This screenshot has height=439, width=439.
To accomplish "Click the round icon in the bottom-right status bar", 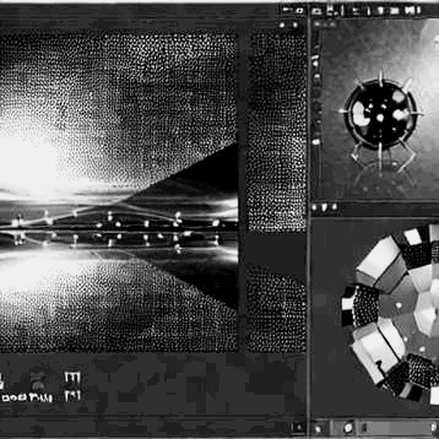I will [x=348, y=427].
